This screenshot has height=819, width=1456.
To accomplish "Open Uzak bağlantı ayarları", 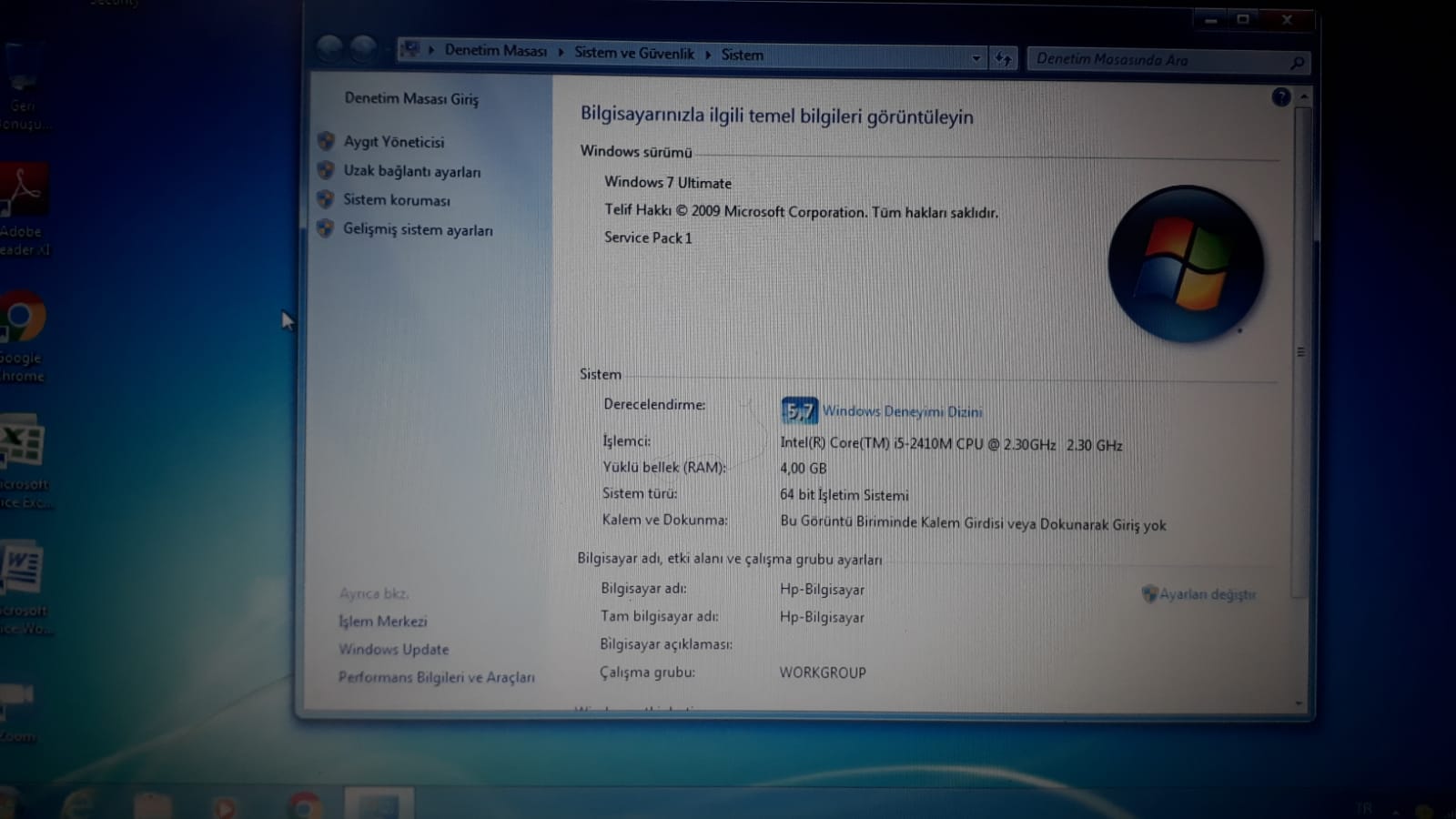I will click(412, 171).
